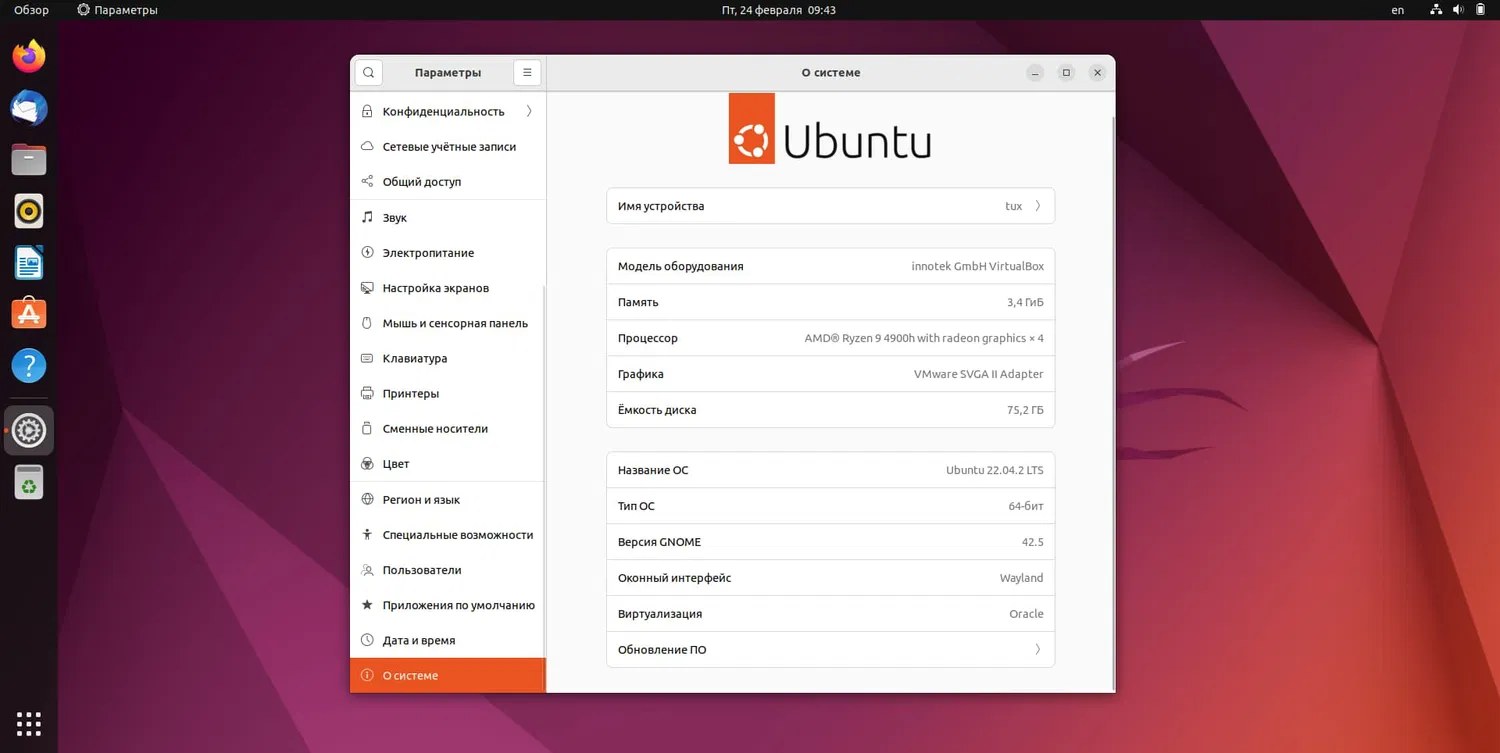
Task: Click the accessibility icon beside Специальные возможности
Action: pyautogui.click(x=367, y=535)
